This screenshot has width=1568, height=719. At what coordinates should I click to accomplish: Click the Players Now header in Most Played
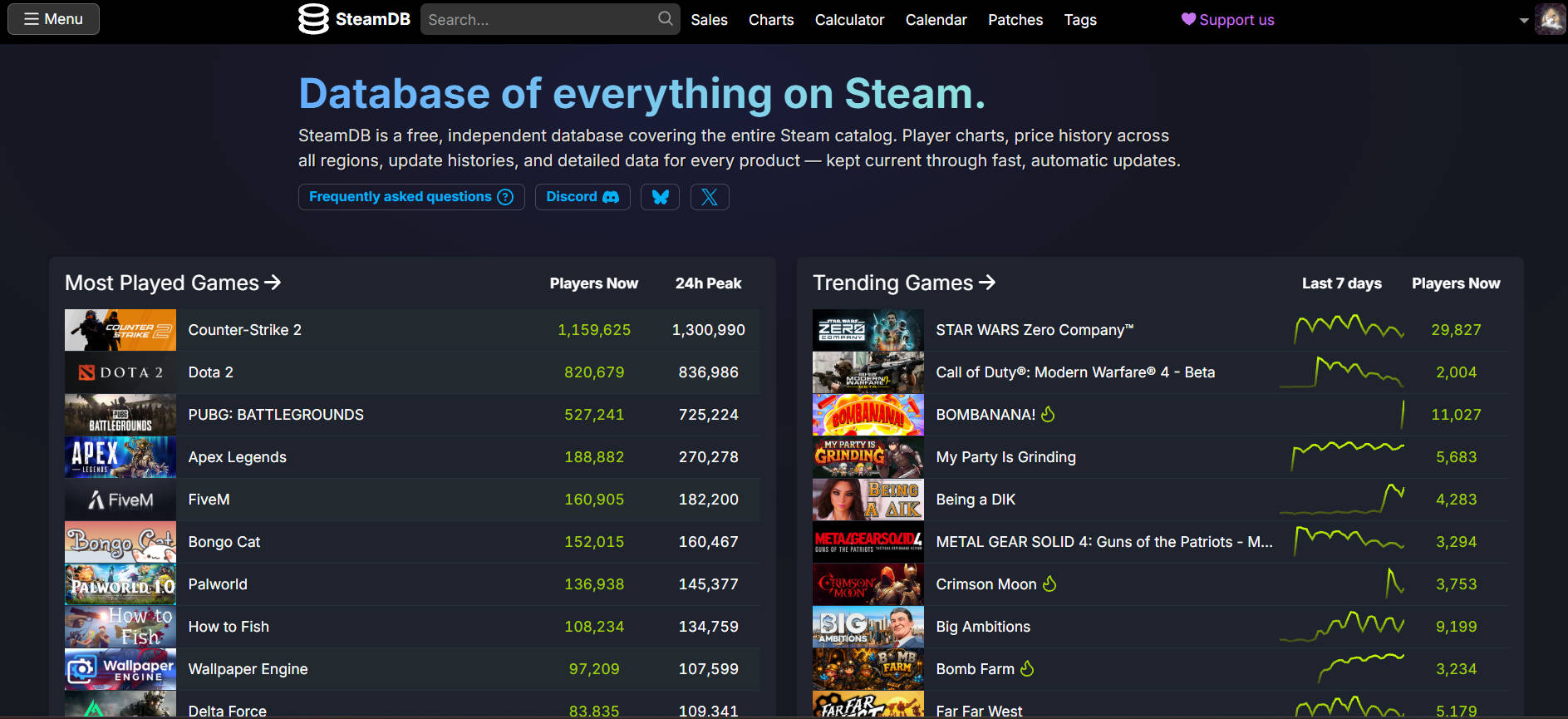(x=593, y=283)
